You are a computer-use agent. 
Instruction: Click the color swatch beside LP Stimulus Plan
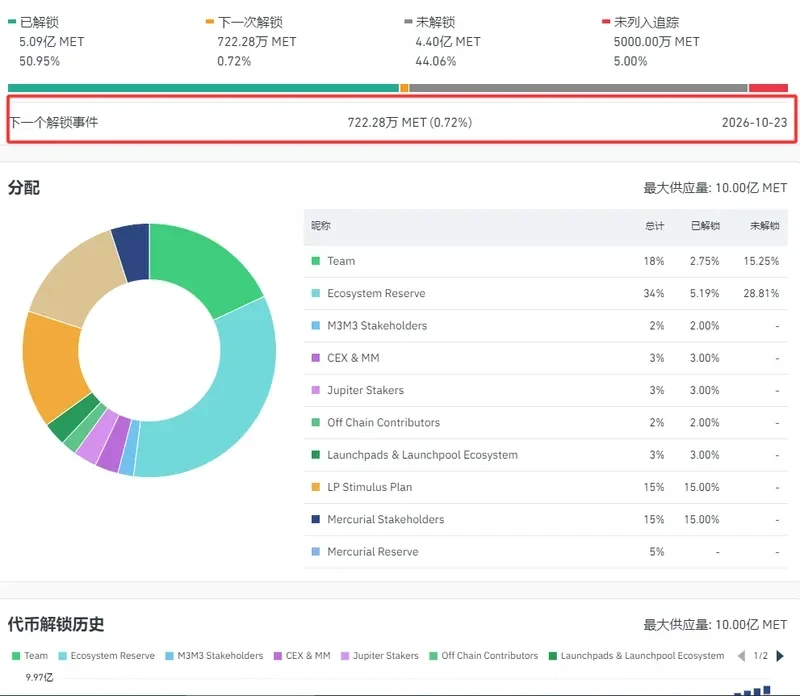tap(316, 487)
